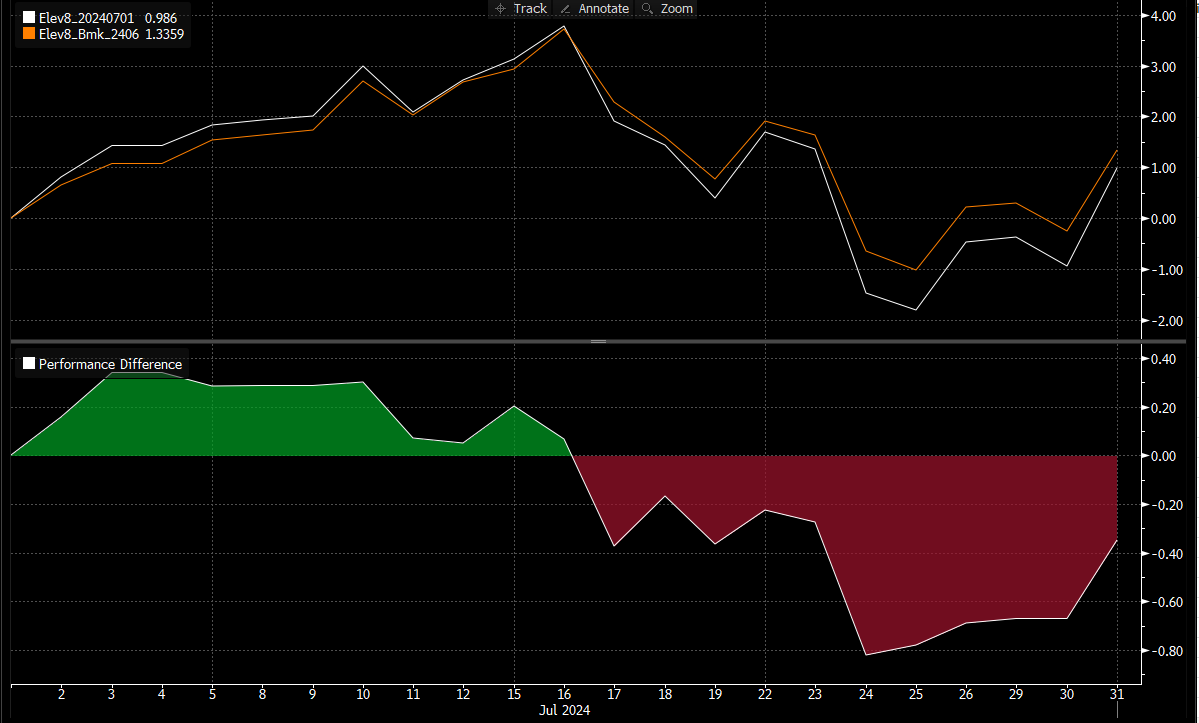Click the 1.3359 benchmark value
Screen dimensions: 1199x723
[x=164, y=34]
